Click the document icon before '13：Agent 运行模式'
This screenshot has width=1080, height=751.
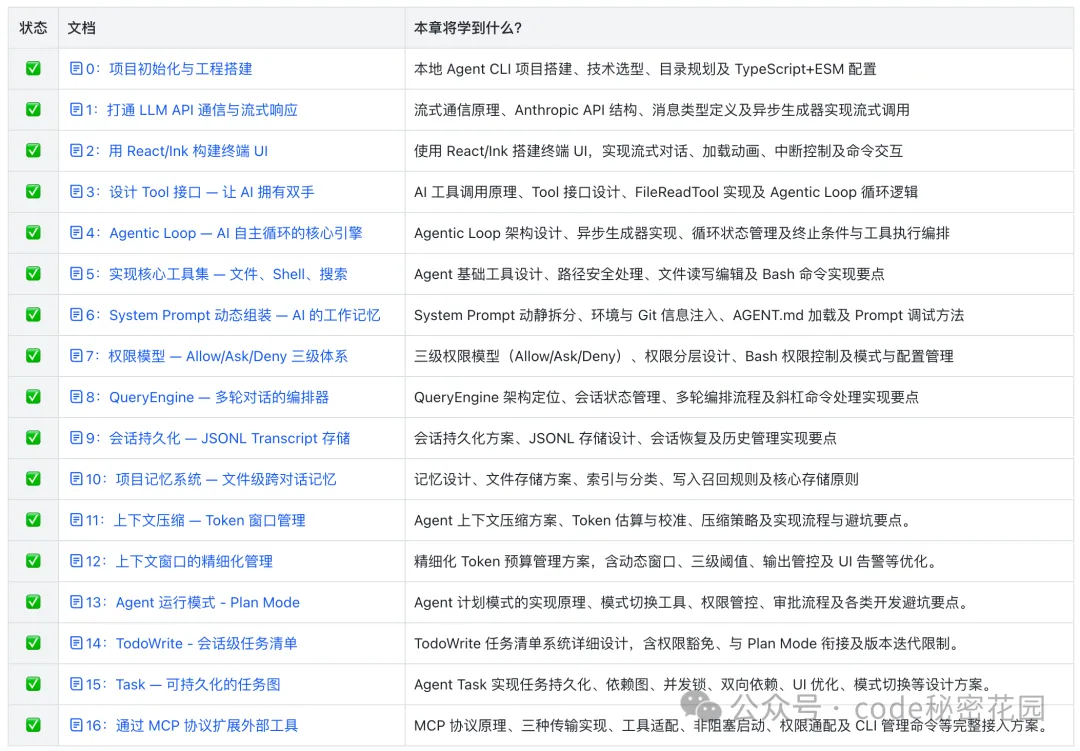[76, 602]
